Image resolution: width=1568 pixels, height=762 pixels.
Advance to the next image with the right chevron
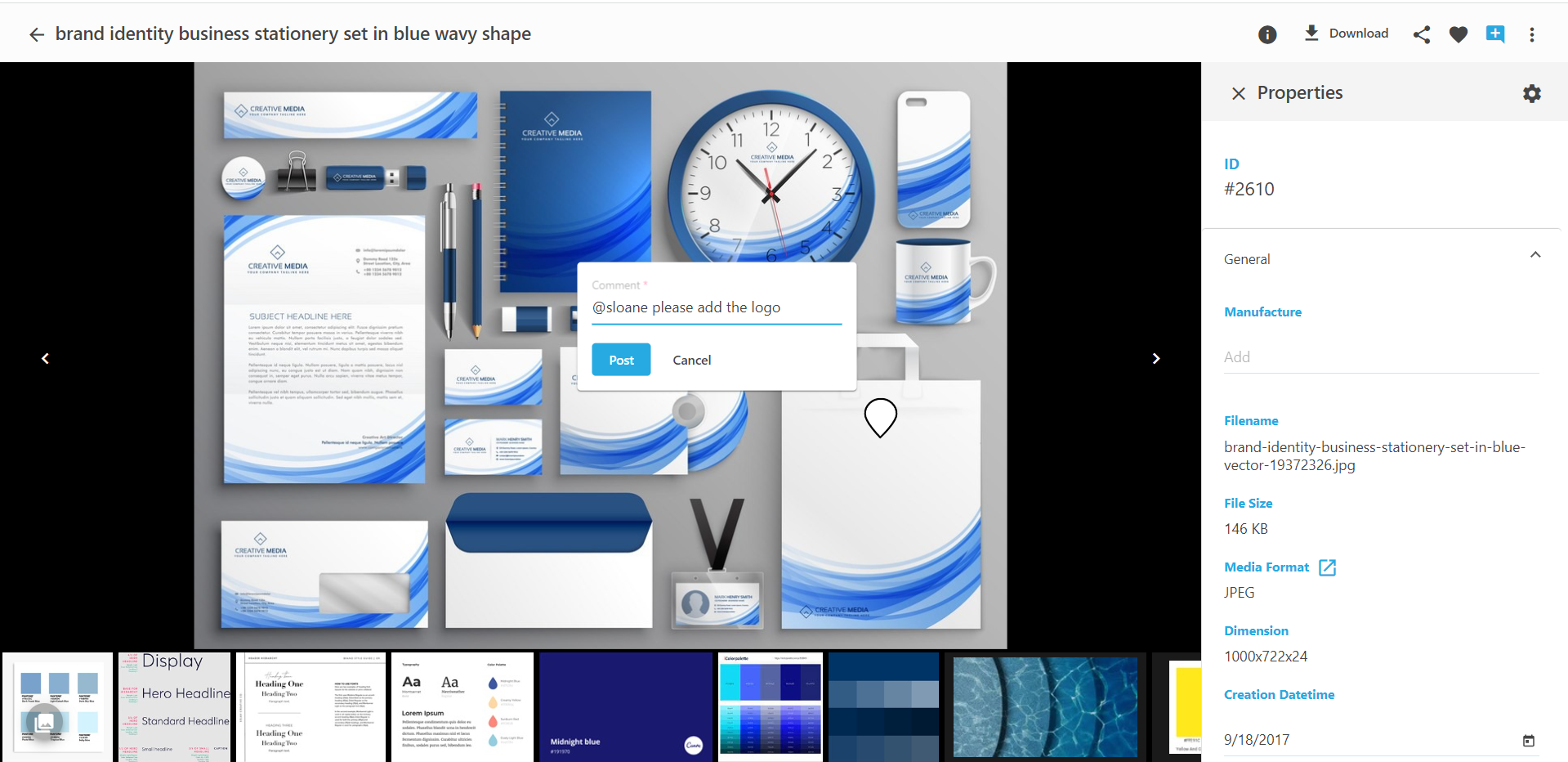pyautogui.click(x=1156, y=358)
